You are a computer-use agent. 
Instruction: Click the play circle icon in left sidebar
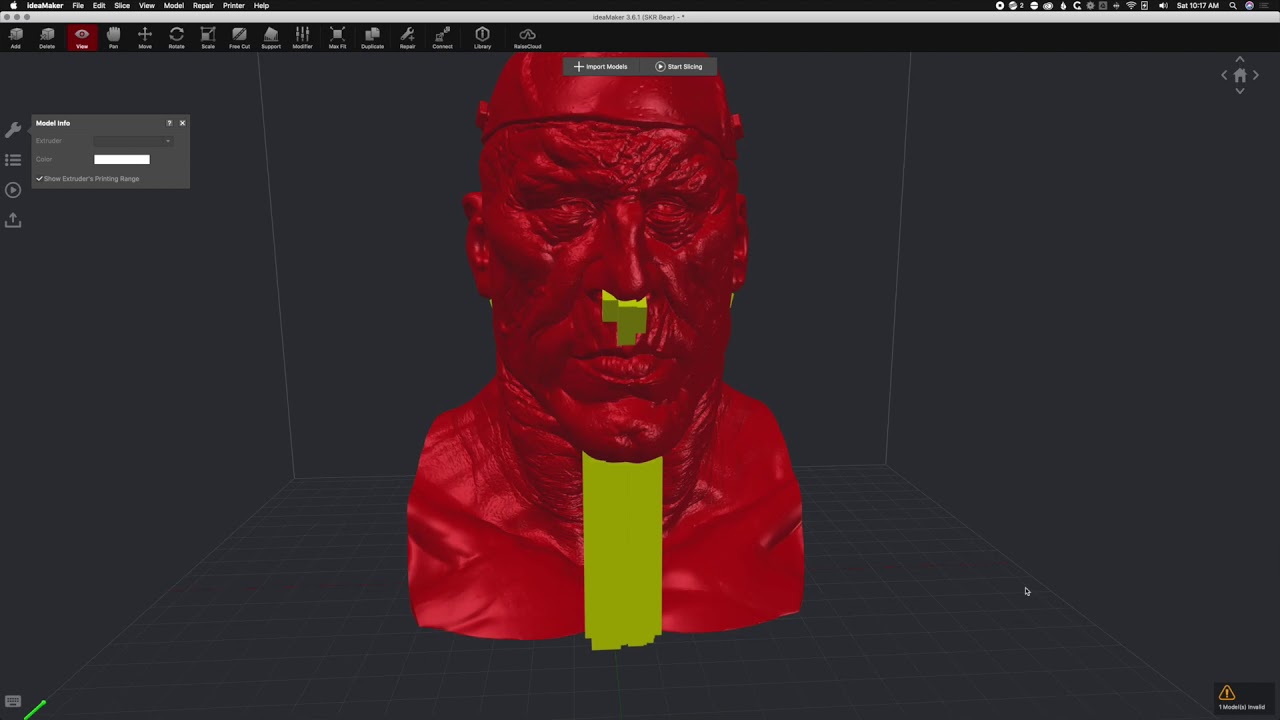pyautogui.click(x=13, y=190)
